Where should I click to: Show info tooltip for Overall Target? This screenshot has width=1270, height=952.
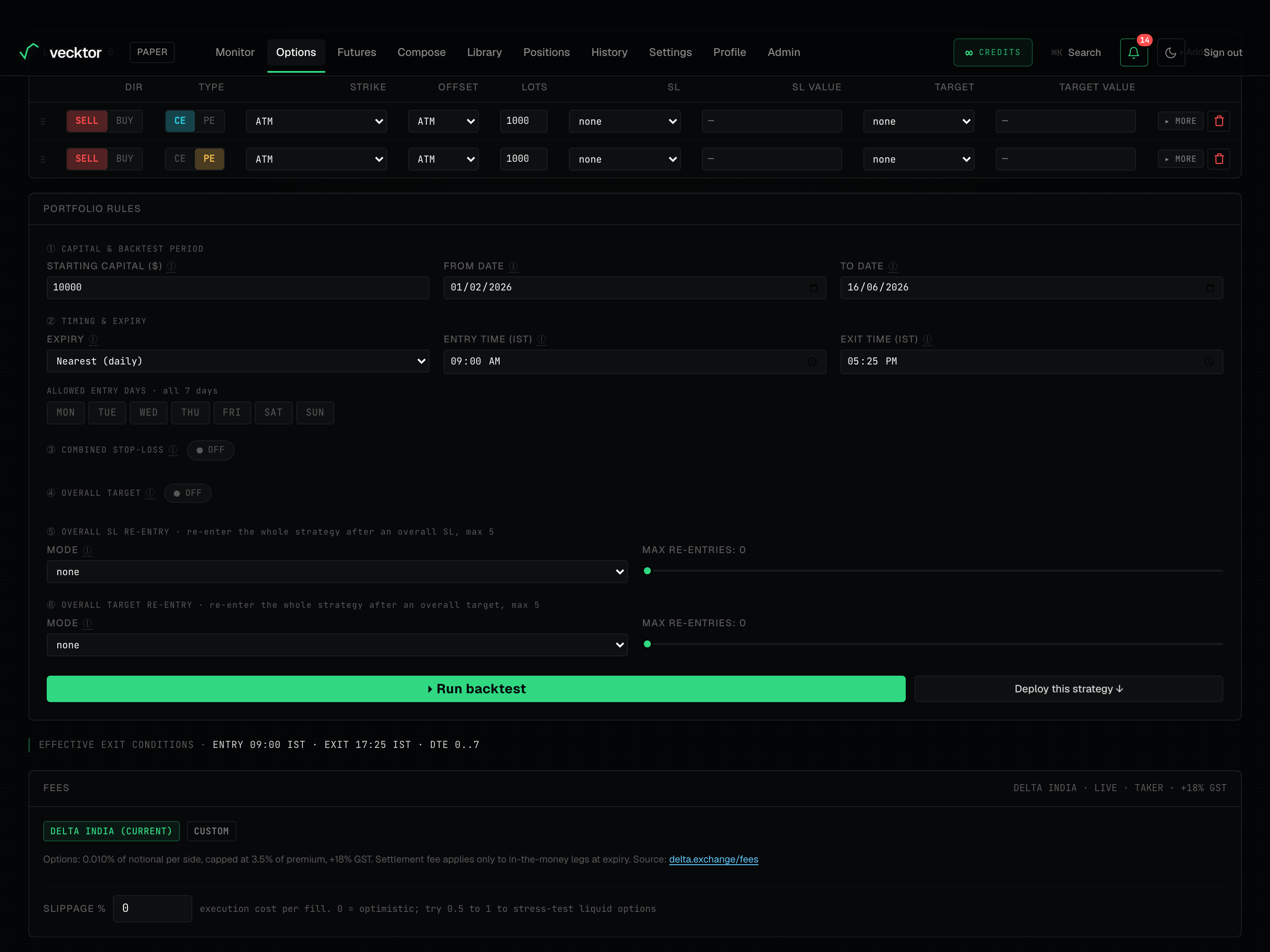[150, 493]
